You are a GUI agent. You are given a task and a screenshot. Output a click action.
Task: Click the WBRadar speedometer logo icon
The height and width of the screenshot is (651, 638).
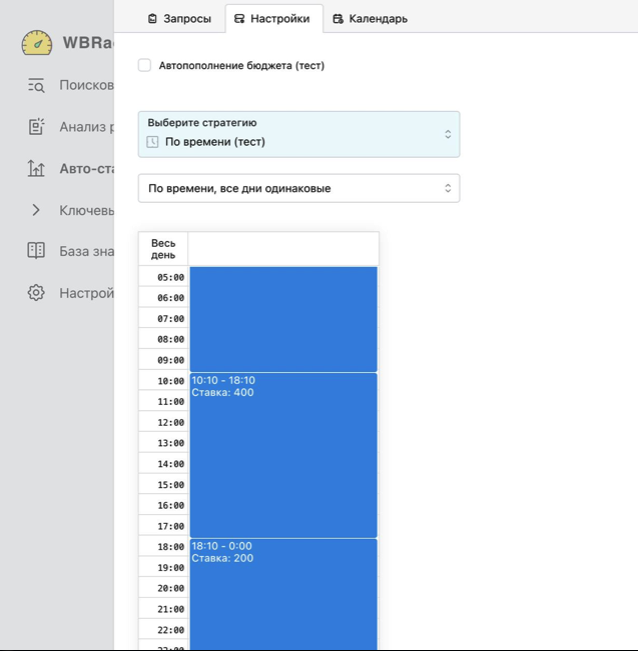(x=37, y=43)
